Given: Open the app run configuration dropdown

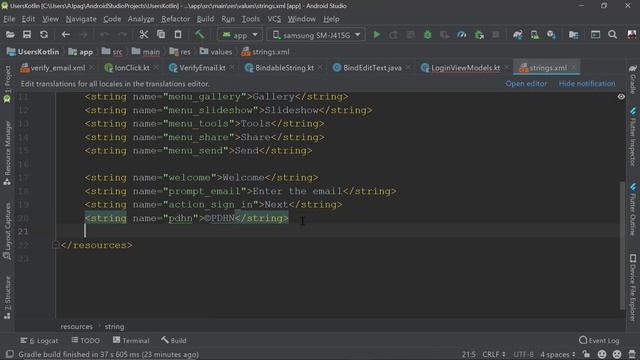Looking at the screenshot, I should tap(240, 35).
